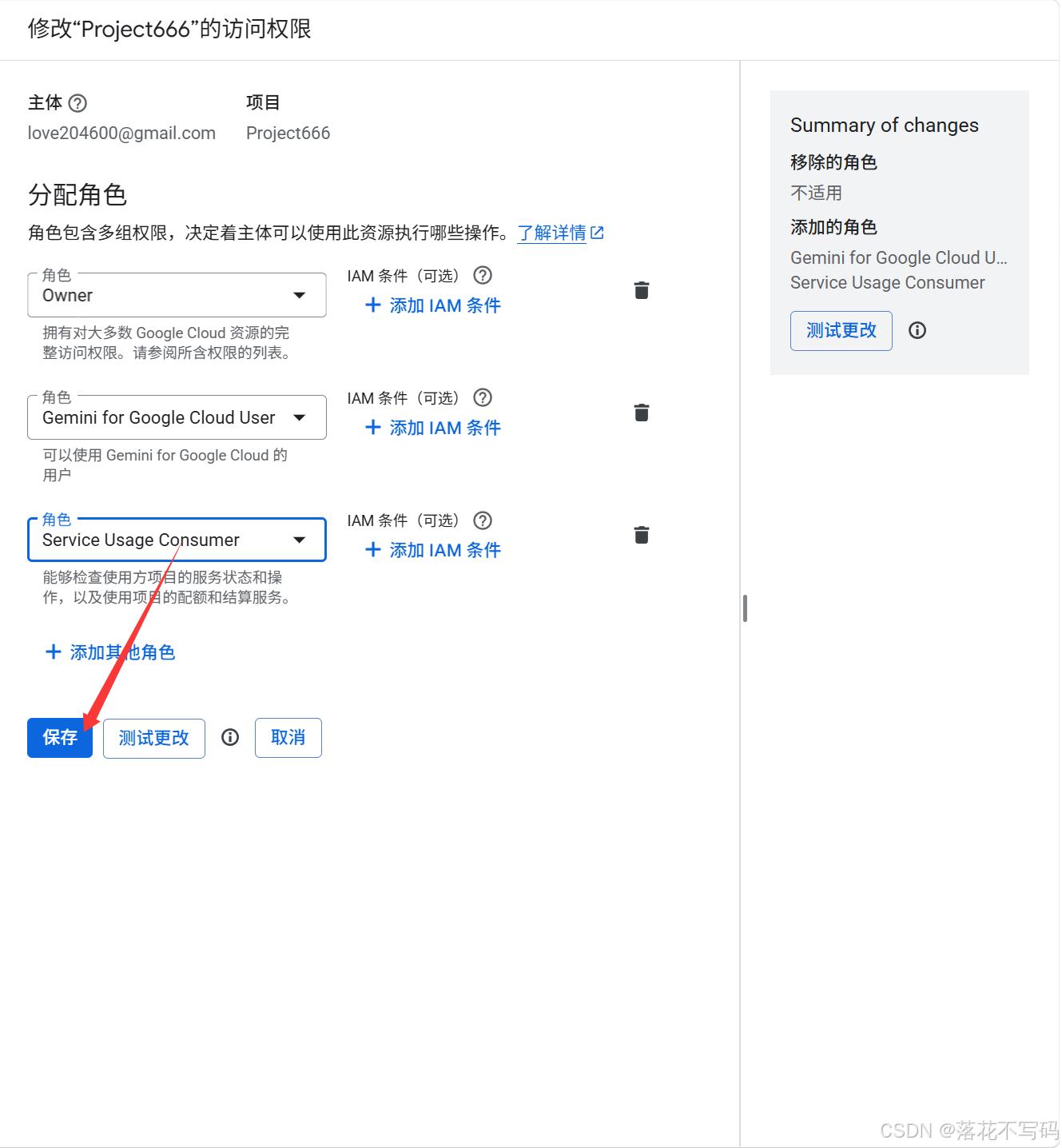Image resolution: width=1062 pixels, height=1148 pixels.
Task: Click the 添加的角色 heading
Action: (833, 227)
